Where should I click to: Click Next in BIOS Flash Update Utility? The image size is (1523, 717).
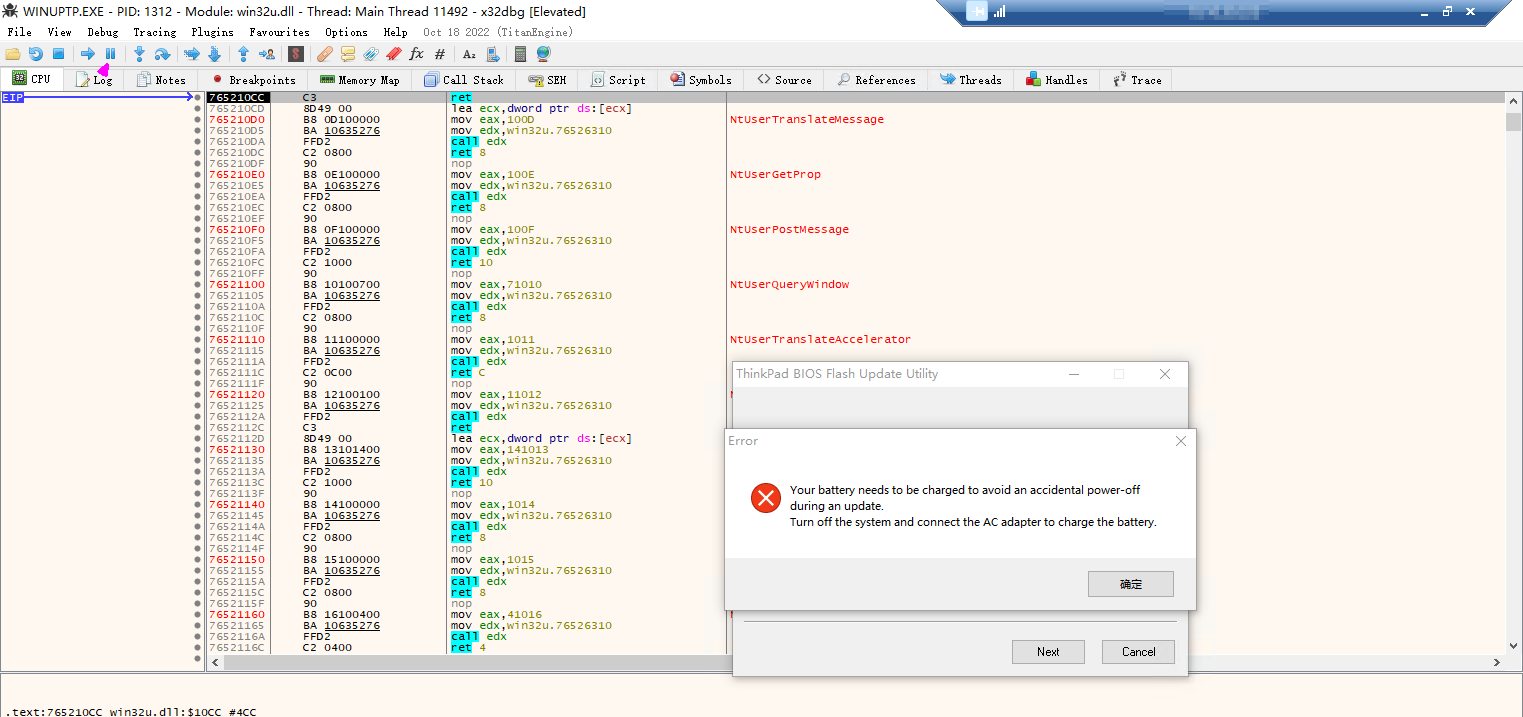(1048, 652)
